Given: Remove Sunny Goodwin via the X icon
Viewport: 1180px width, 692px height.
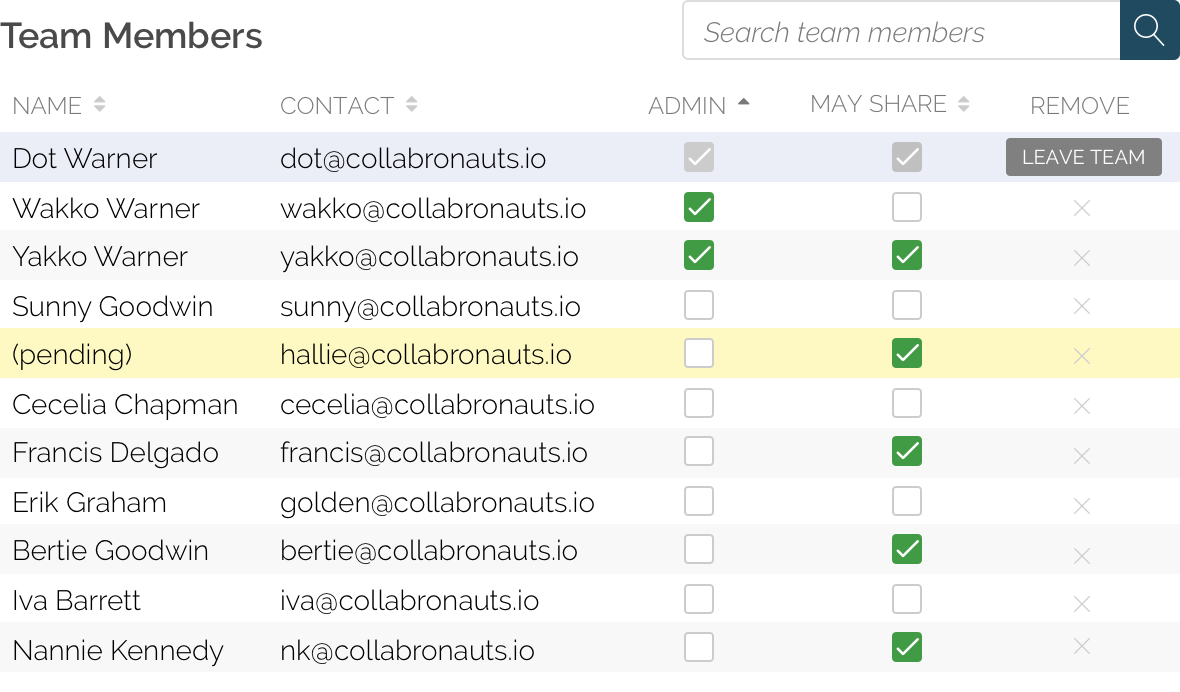Looking at the screenshot, I should coord(1081,306).
